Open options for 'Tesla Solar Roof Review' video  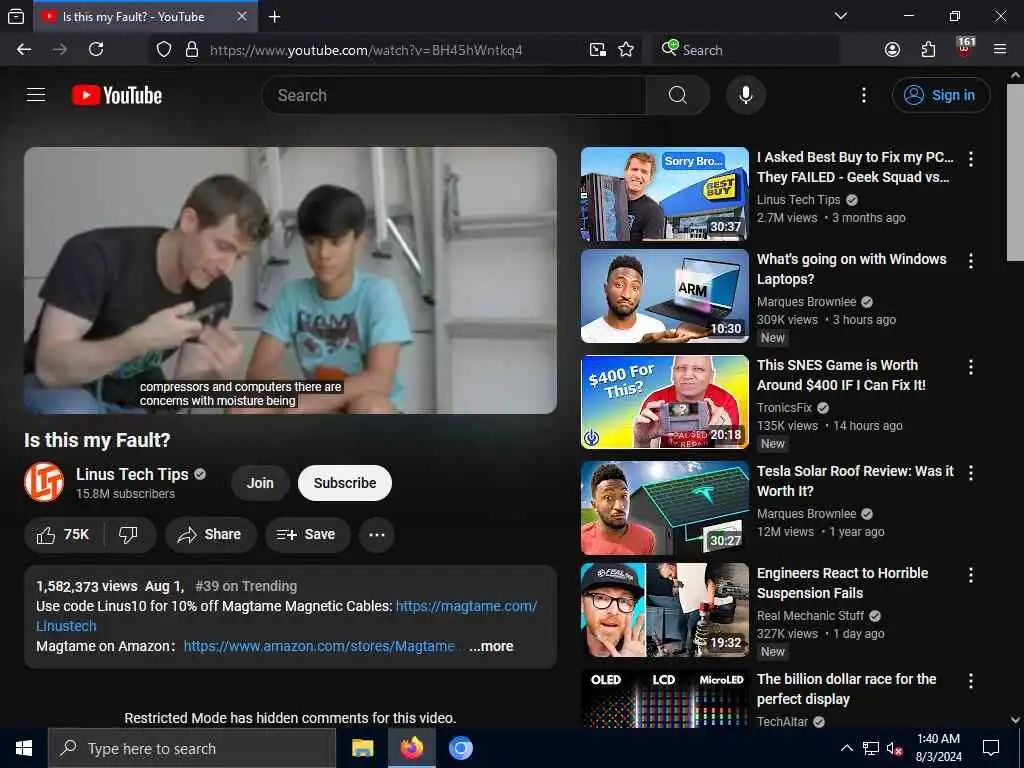(971, 473)
